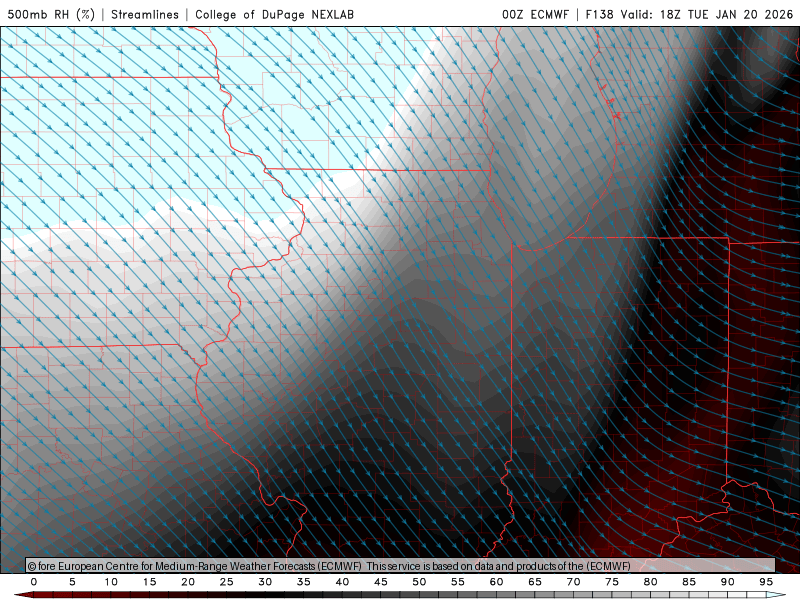Click the 'Valid: 18Z TUE JAN 20 2026' text
800x600 pixels.
(707, 14)
